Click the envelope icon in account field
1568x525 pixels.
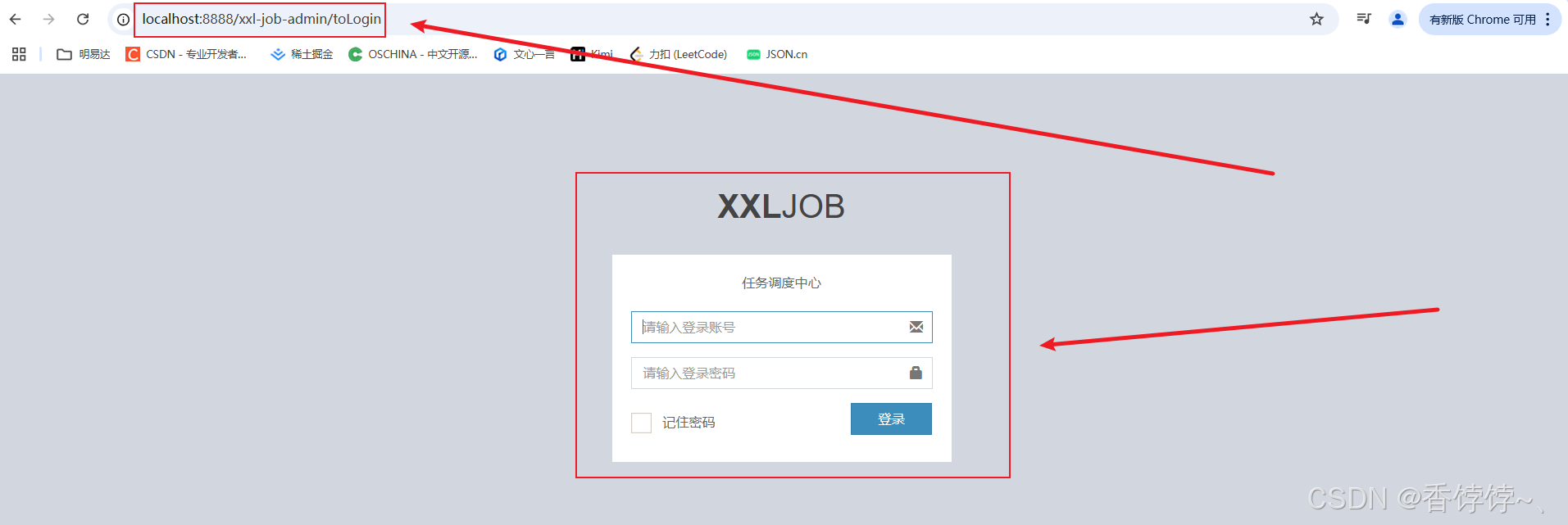tap(916, 327)
